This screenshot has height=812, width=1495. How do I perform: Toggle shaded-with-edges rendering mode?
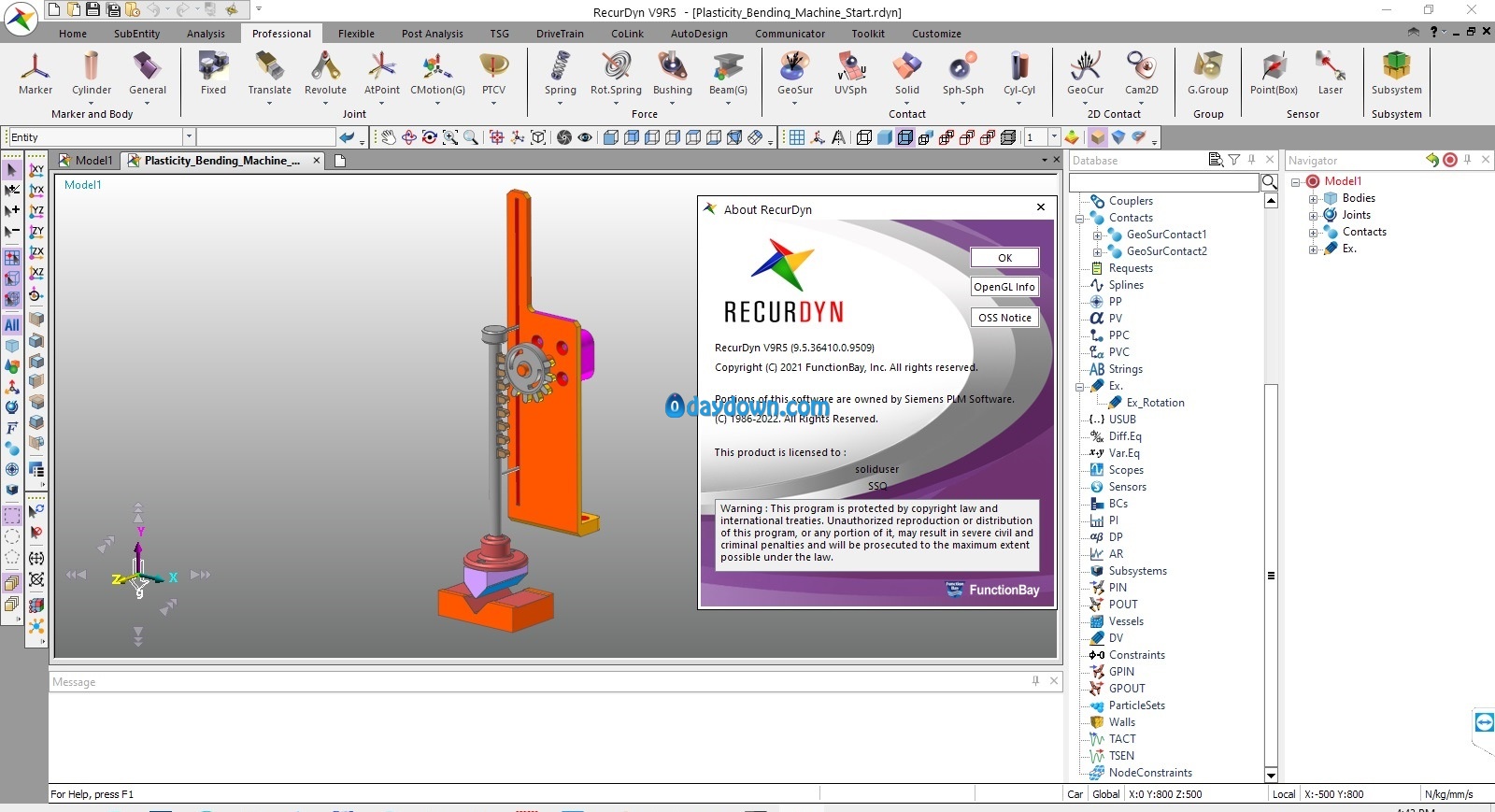[x=905, y=137]
